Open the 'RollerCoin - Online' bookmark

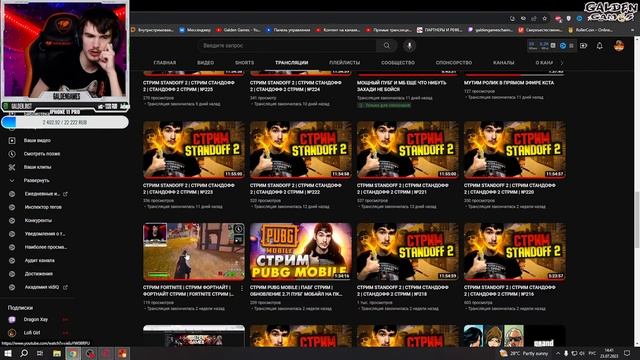[591, 30]
